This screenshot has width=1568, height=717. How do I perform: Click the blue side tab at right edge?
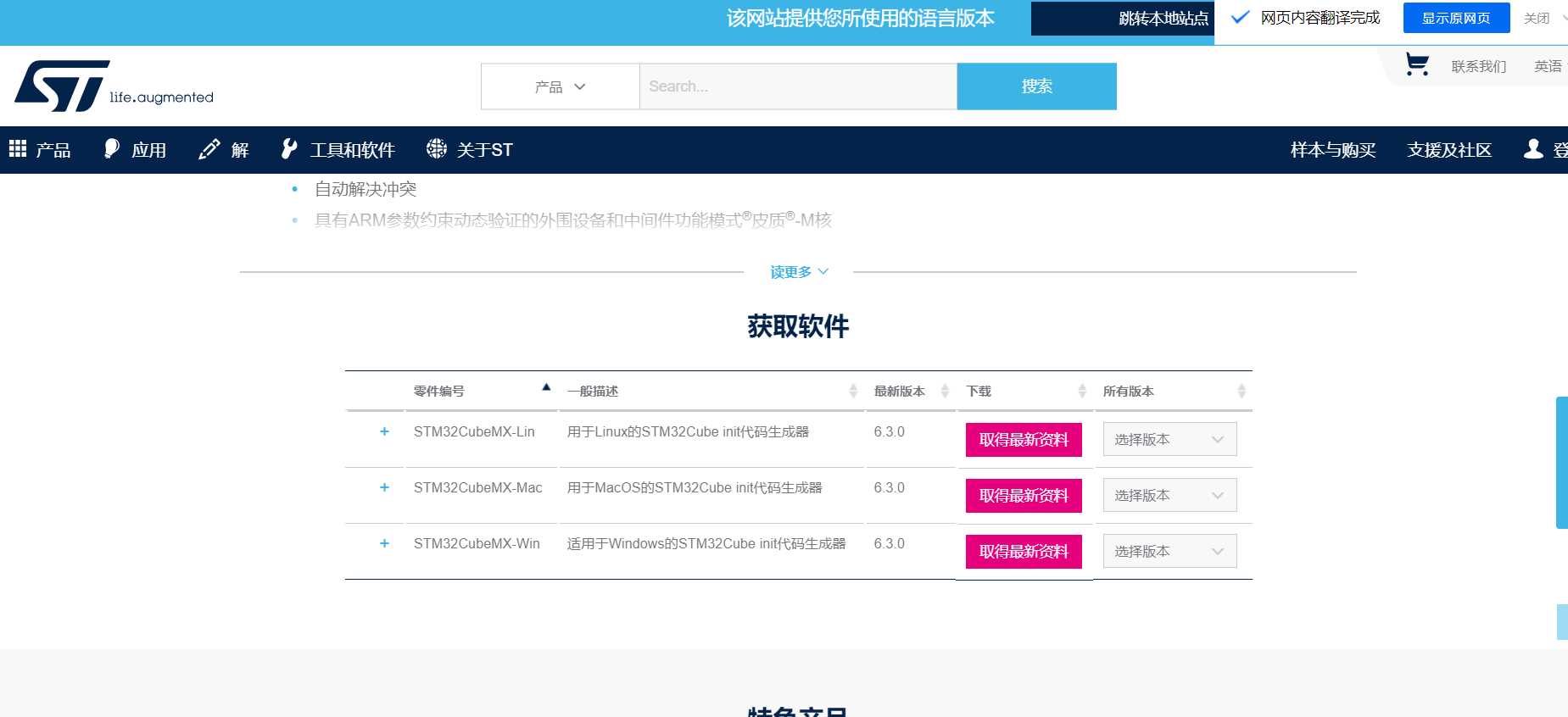coord(1562,463)
